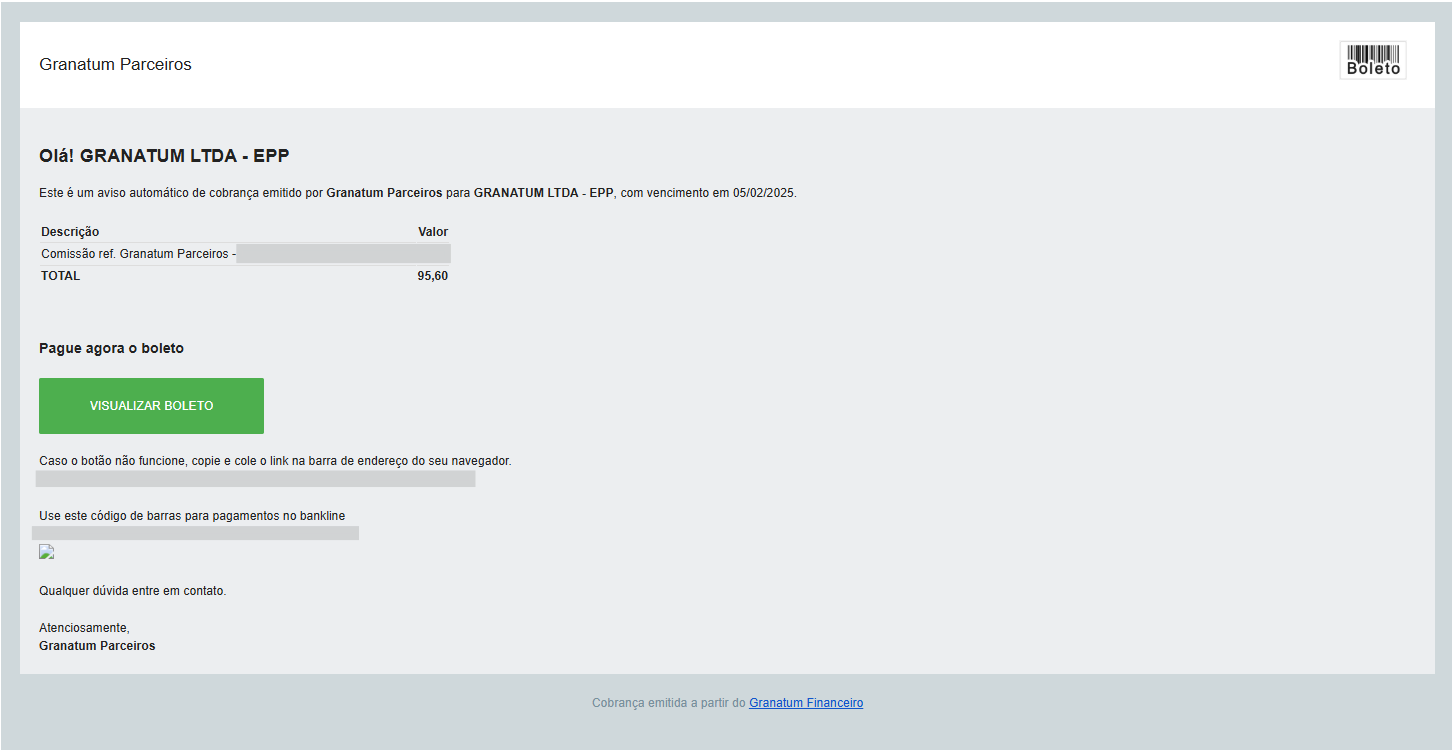Click the aviso automático de cobrança sentence
1452x752 pixels.
[x=418, y=193]
